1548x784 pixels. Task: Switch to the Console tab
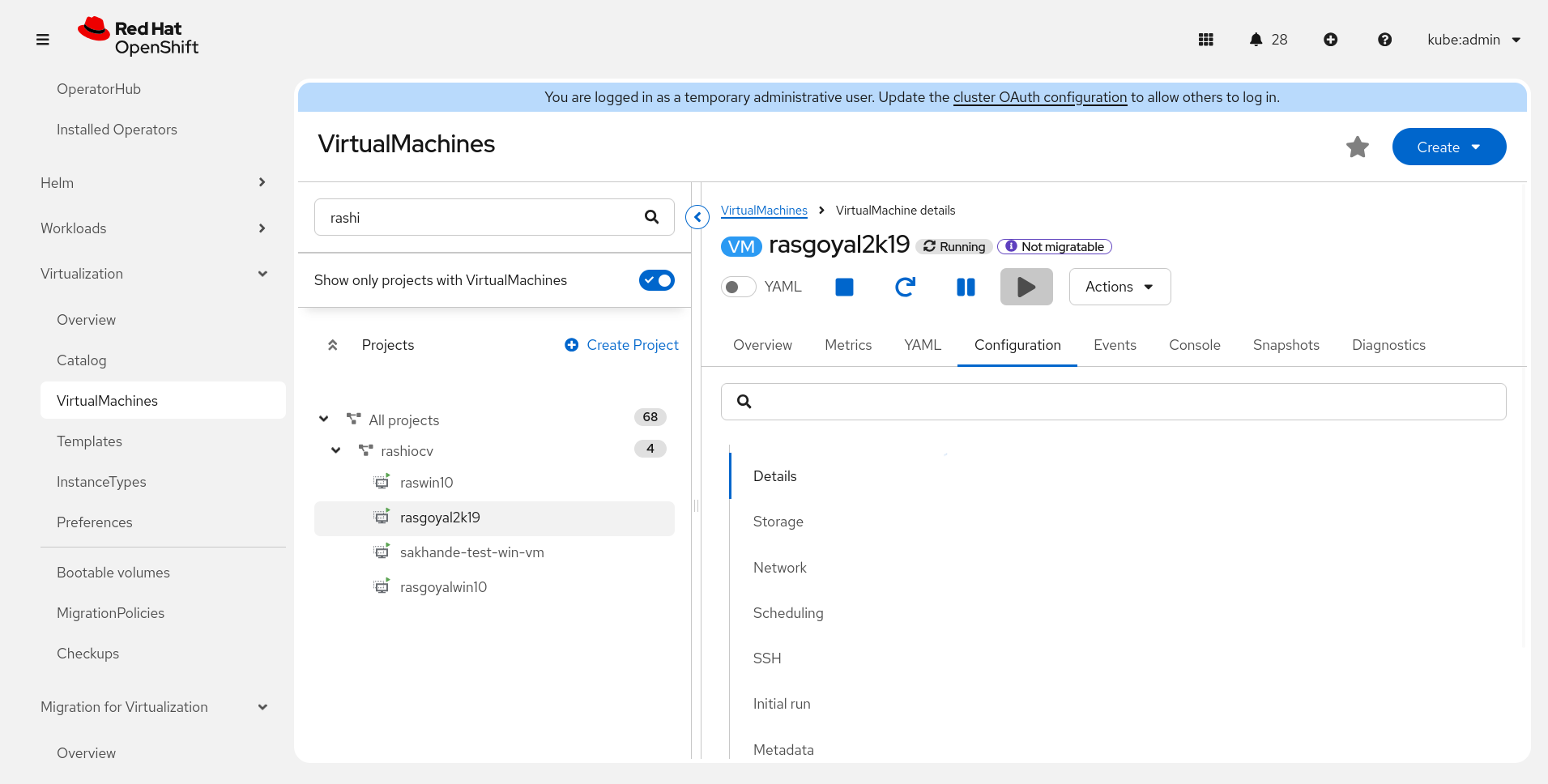coord(1194,345)
